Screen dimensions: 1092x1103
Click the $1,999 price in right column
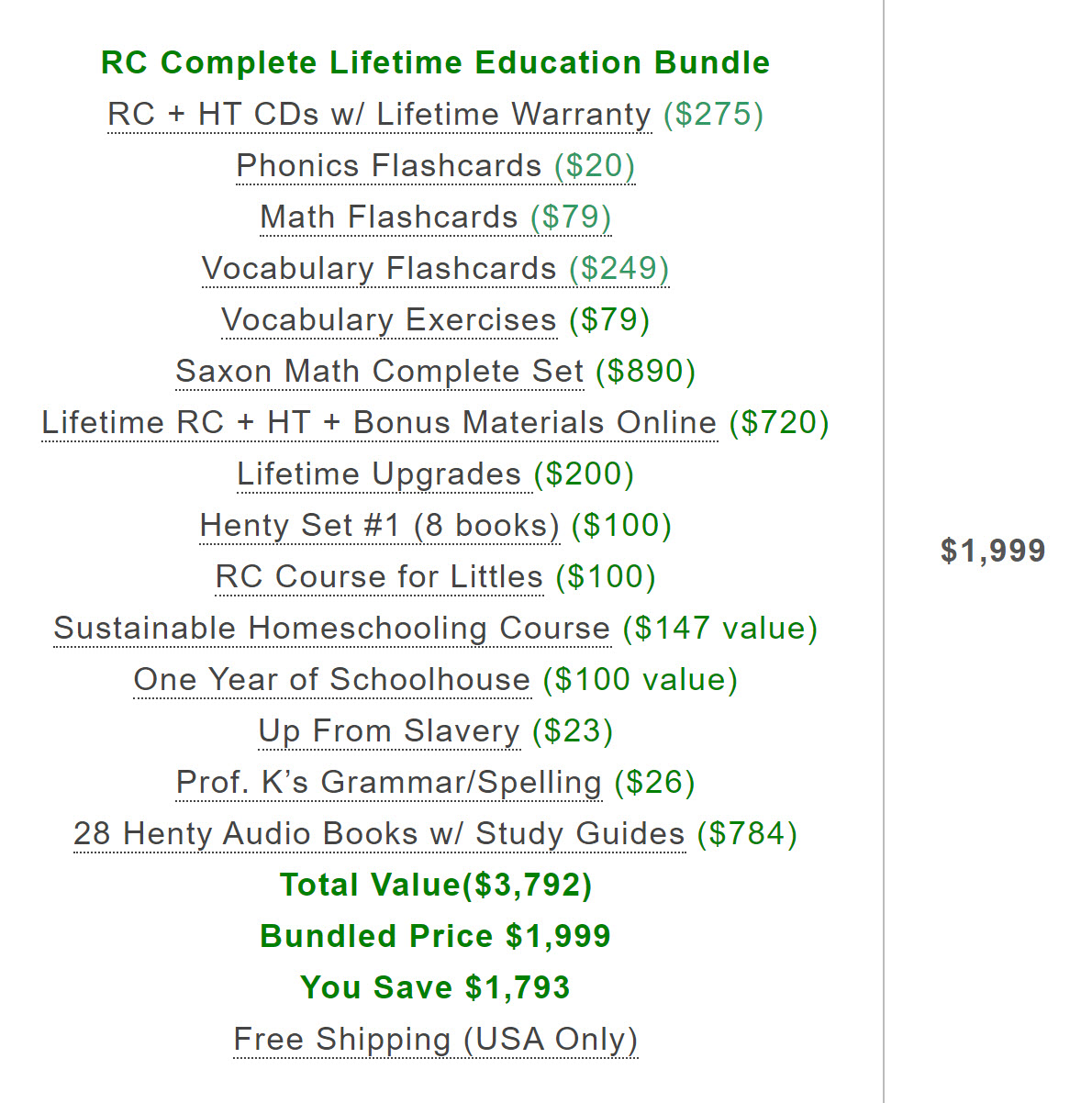point(993,551)
